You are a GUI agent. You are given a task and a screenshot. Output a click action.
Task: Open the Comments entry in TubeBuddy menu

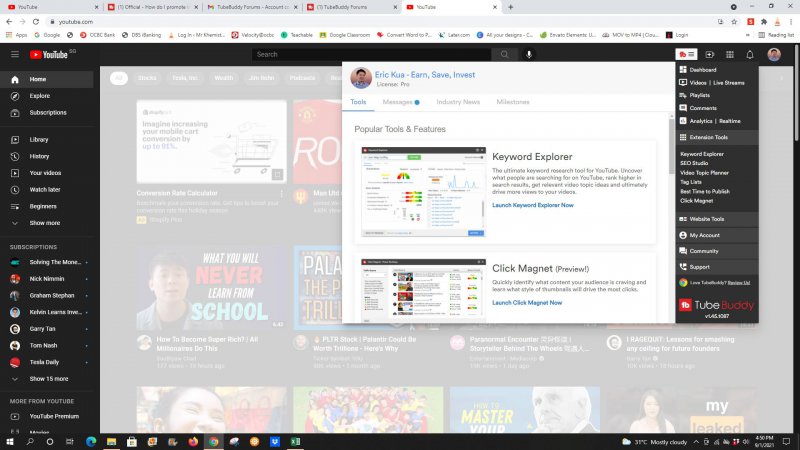[x=702, y=108]
